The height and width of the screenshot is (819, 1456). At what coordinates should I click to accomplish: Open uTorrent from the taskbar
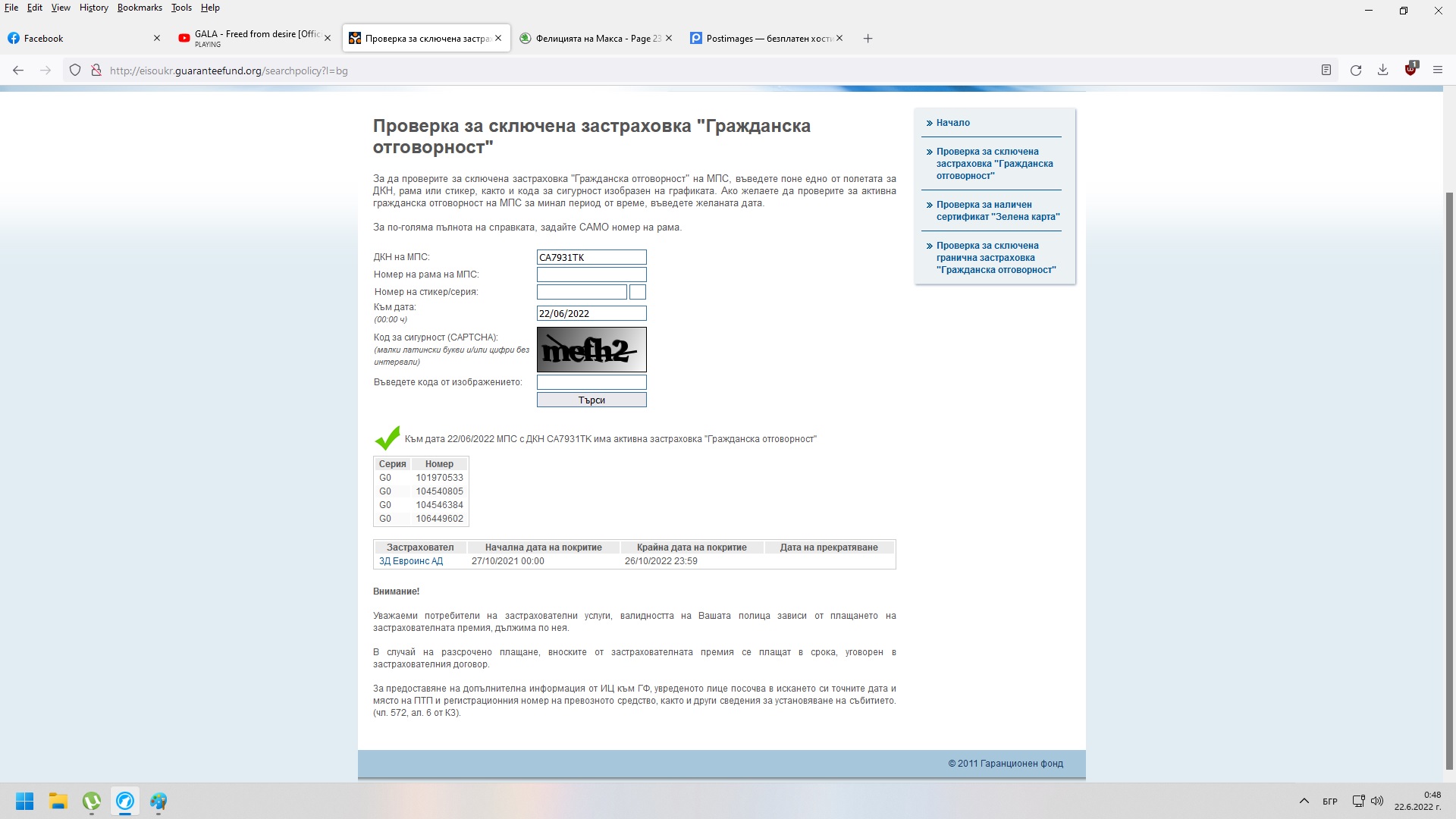pos(92,801)
